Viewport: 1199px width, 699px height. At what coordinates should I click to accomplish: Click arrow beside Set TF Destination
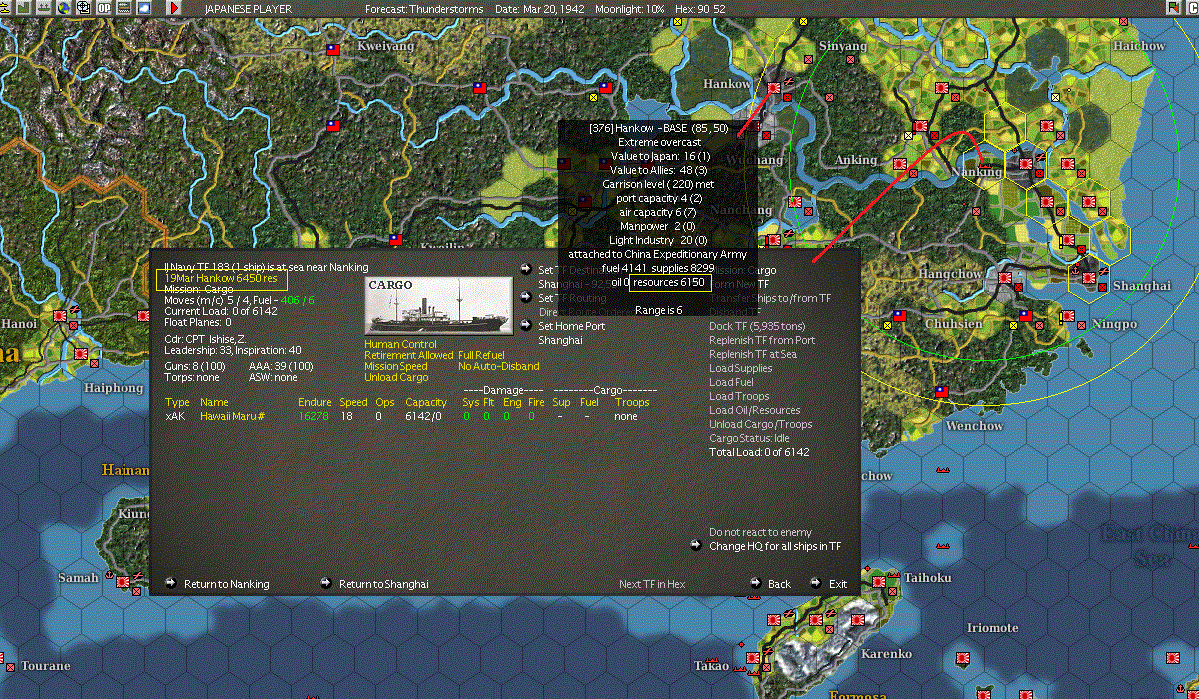(x=525, y=269)
